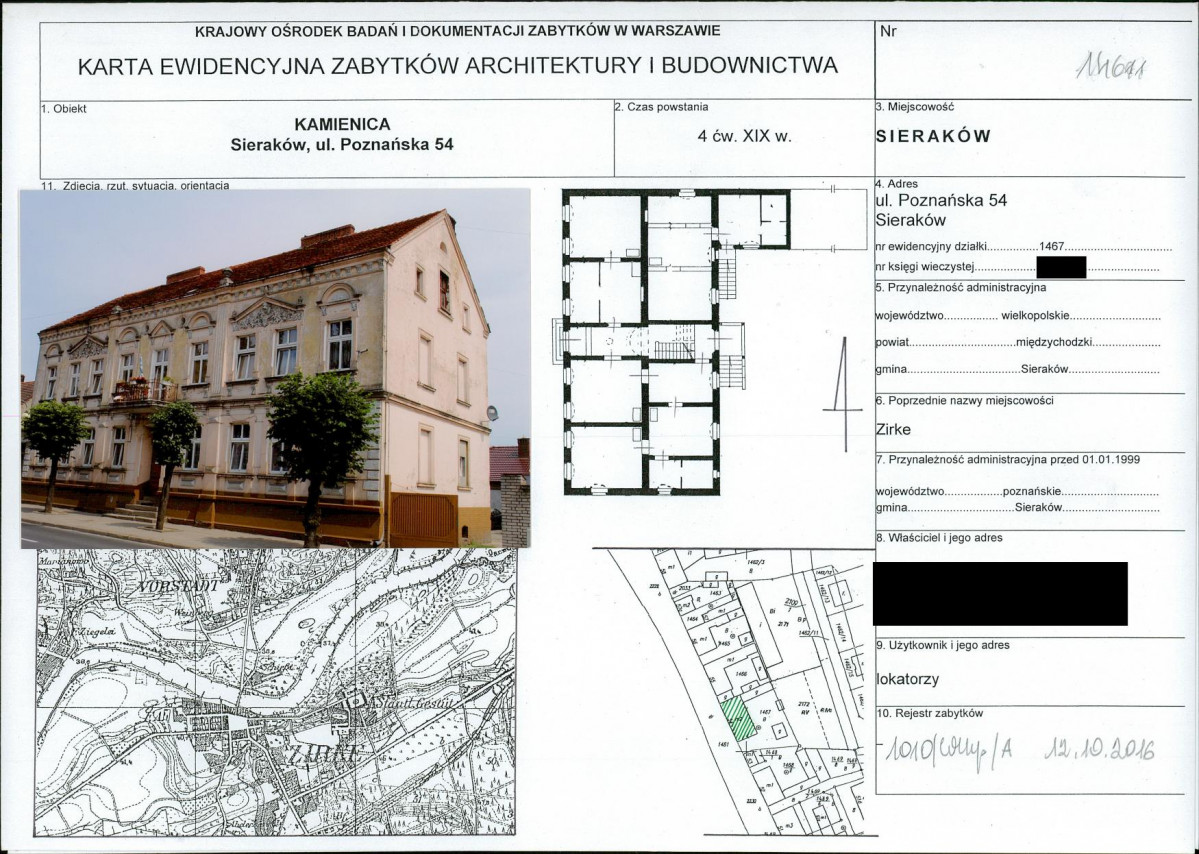Click the former place name 'Zirke'

coord(893,430)
